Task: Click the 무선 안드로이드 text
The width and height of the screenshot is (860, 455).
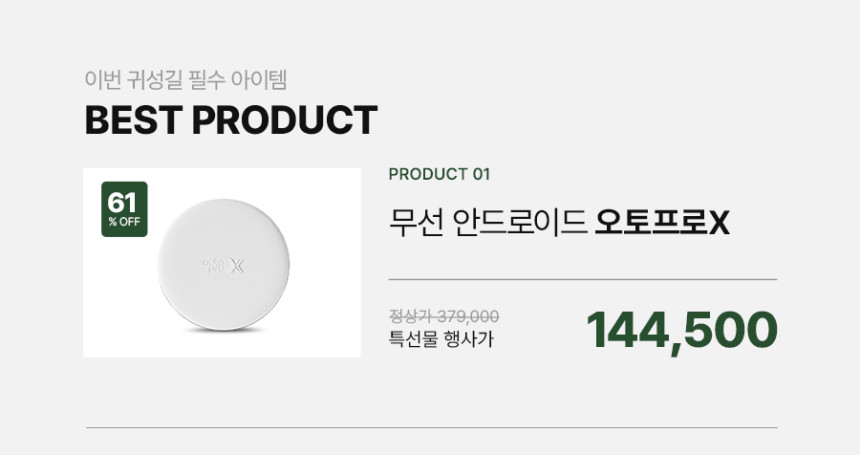Action: click(x=487, y=222)
